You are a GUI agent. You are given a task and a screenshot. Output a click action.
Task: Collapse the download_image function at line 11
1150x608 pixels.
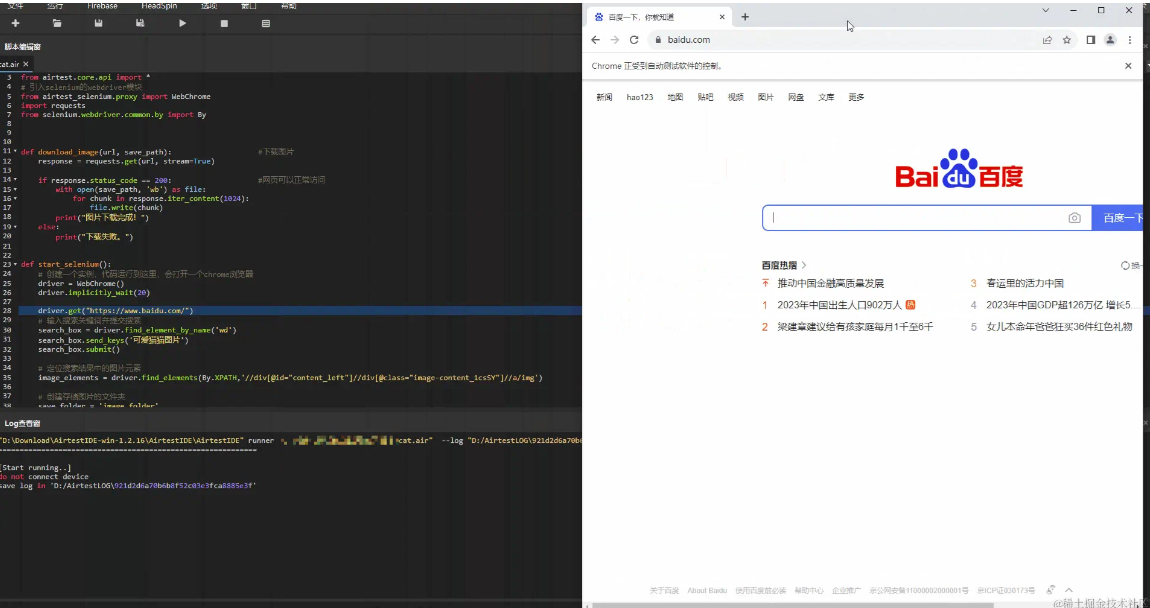click(x=15, y=152)
